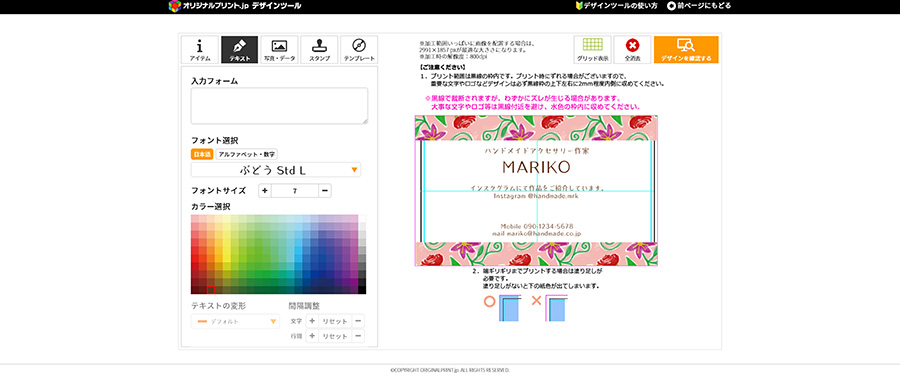Open the テンプレート (template) tab
Image resolution: width=900 pixels, height=384 pixels.
point(359,49)
